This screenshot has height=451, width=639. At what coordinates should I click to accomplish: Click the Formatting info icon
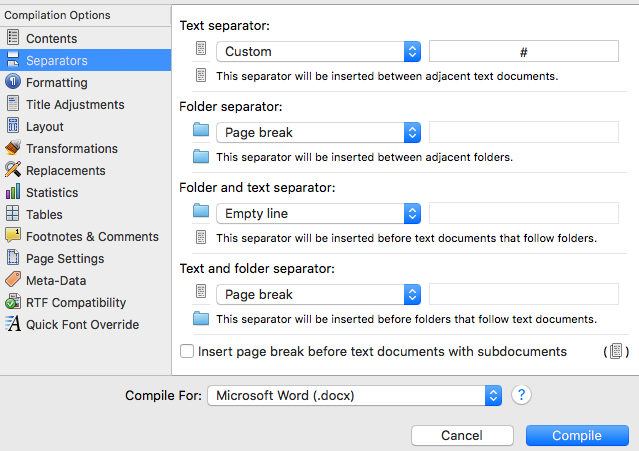coord(13,82)
